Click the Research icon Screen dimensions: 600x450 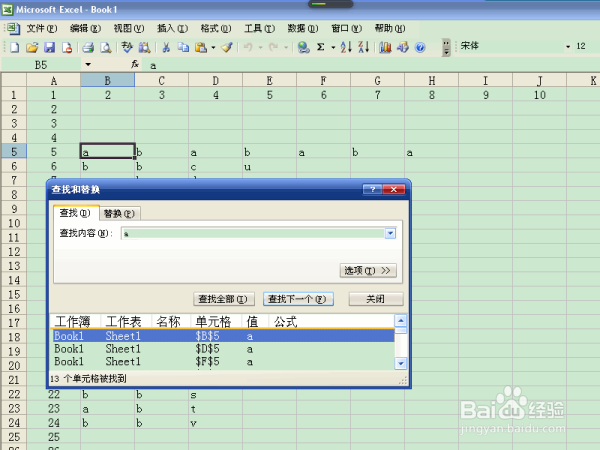coord(144,47)
